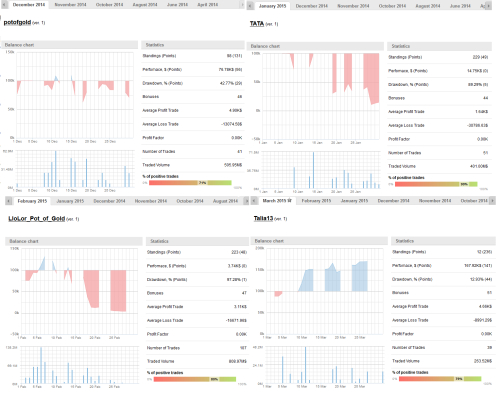Click the left scroll arrow before February 2015 tab

(9, 201)
